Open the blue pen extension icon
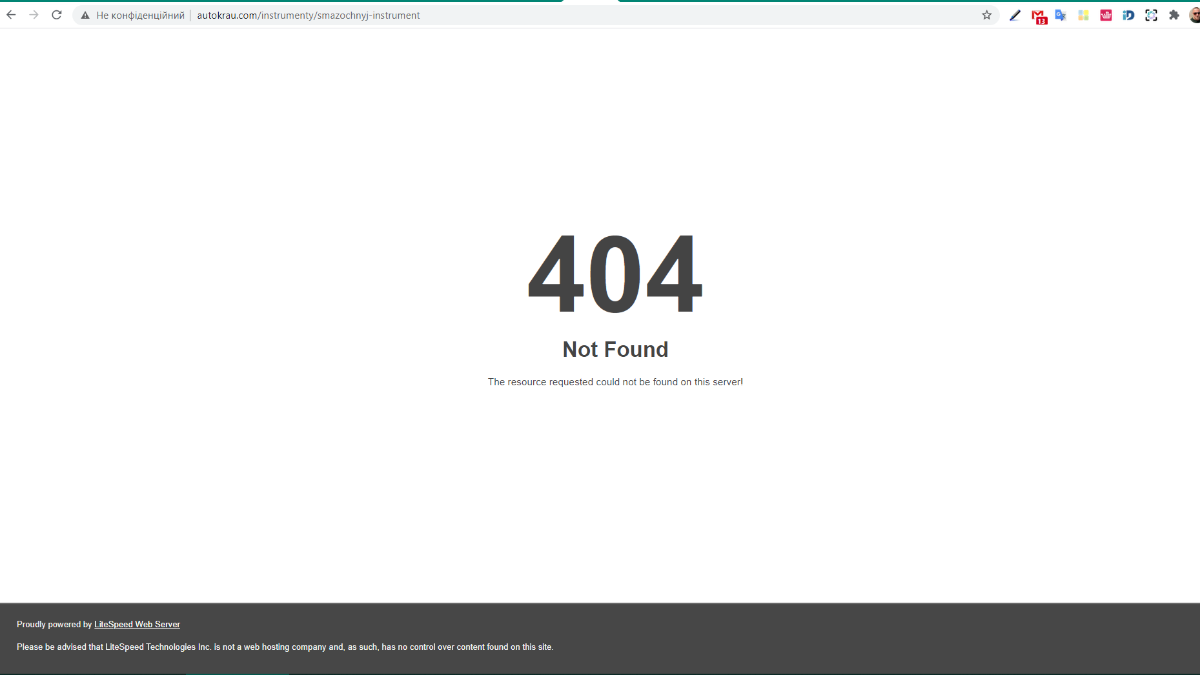Screen dimensions: 1200x675 [x=1015, y=15]
